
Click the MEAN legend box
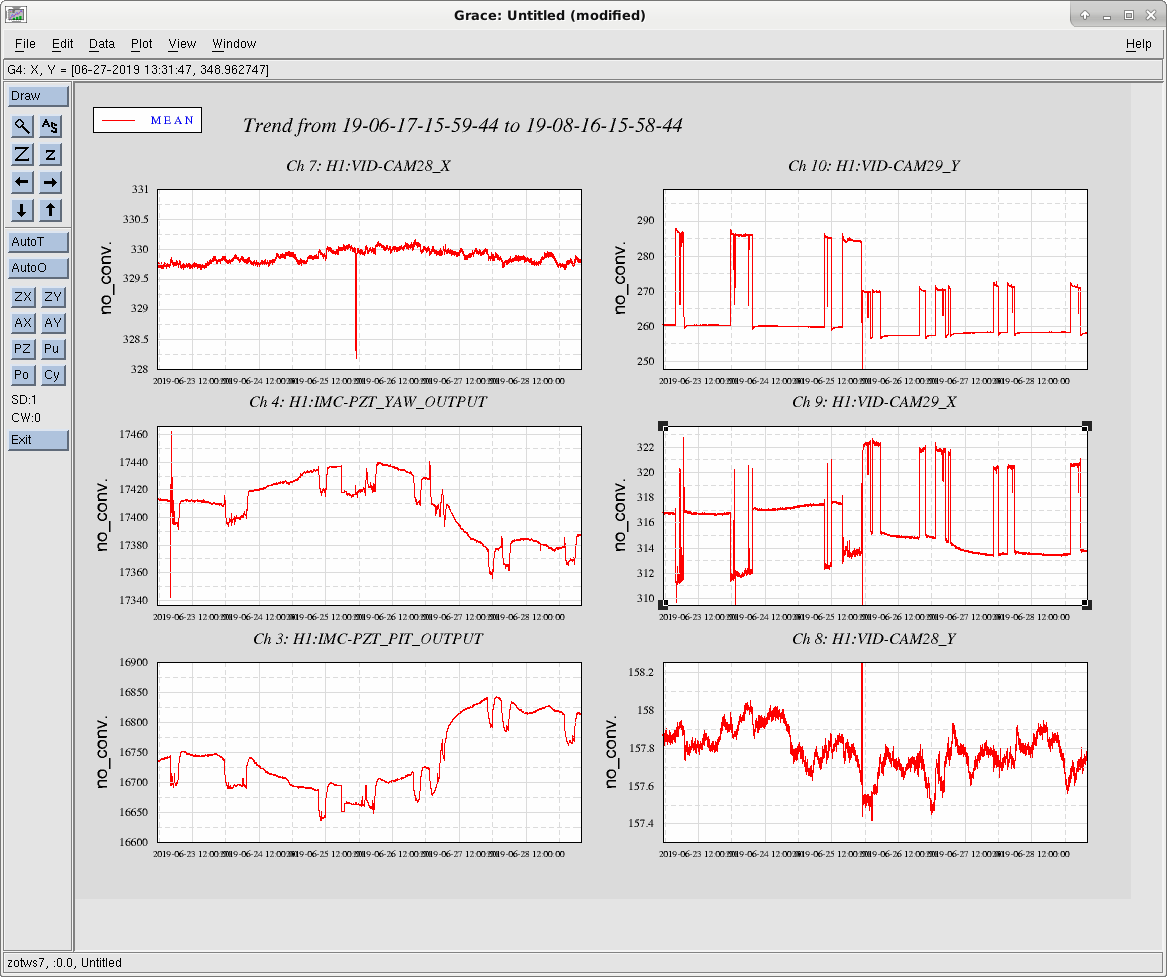click(147, 121)
